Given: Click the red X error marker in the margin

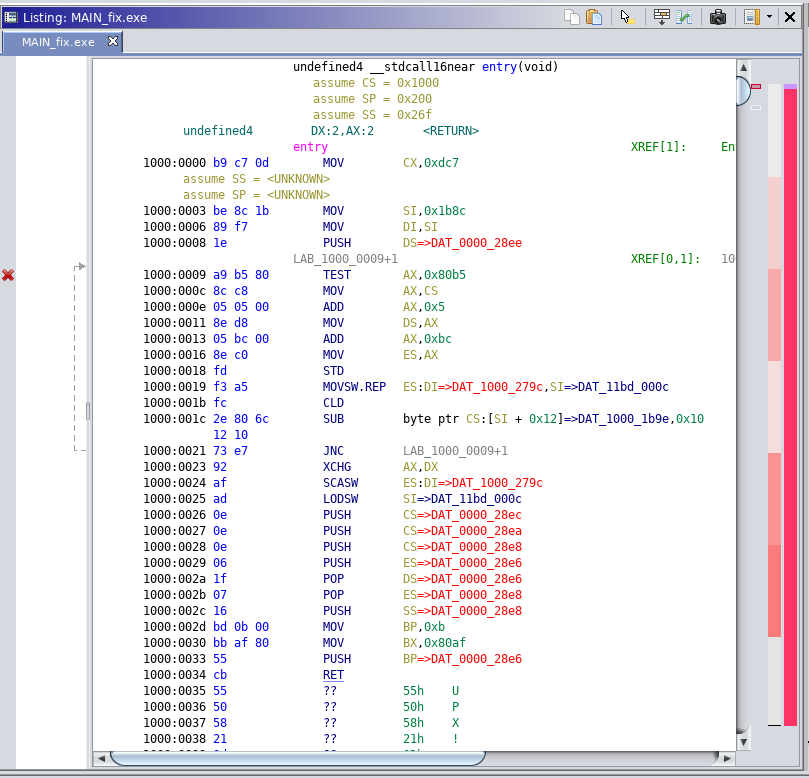Looking at the screenshot, I should pyautogui.click(x=8, y=275).
